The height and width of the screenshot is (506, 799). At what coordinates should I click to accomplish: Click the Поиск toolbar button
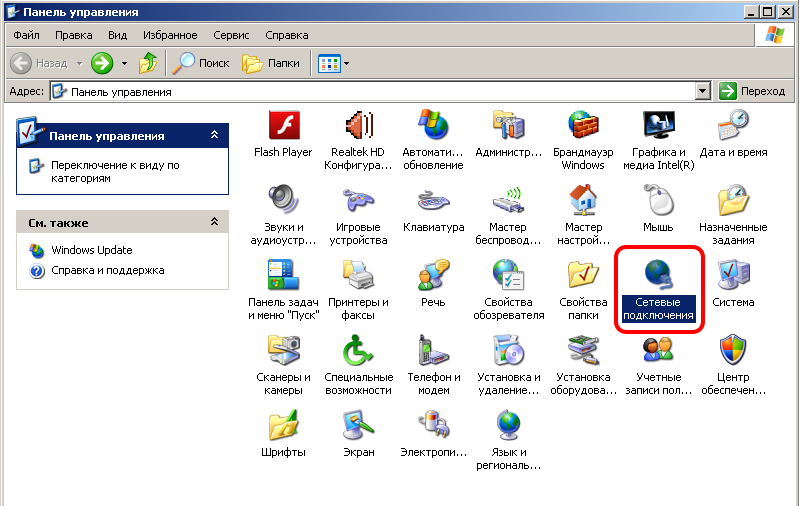click(x=201, y=63)
